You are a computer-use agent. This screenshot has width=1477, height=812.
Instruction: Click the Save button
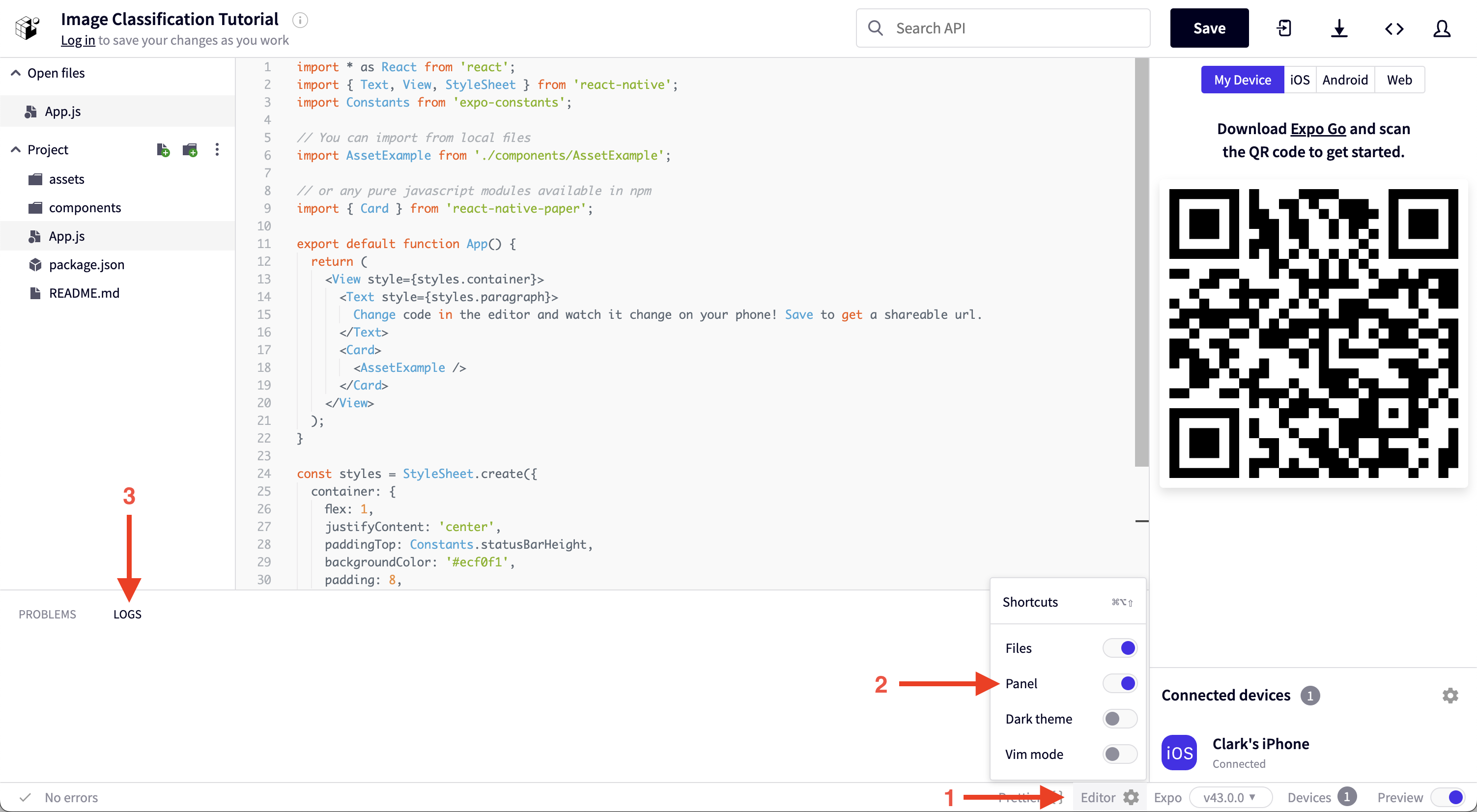1209,28
